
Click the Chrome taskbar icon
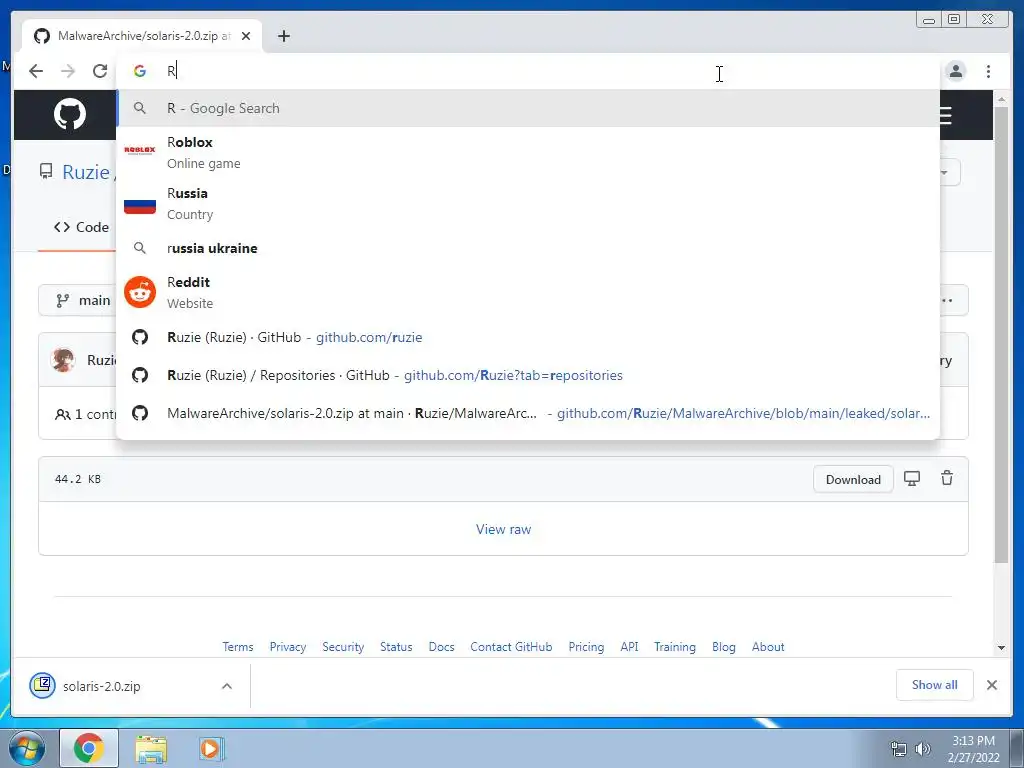point(89,748)
